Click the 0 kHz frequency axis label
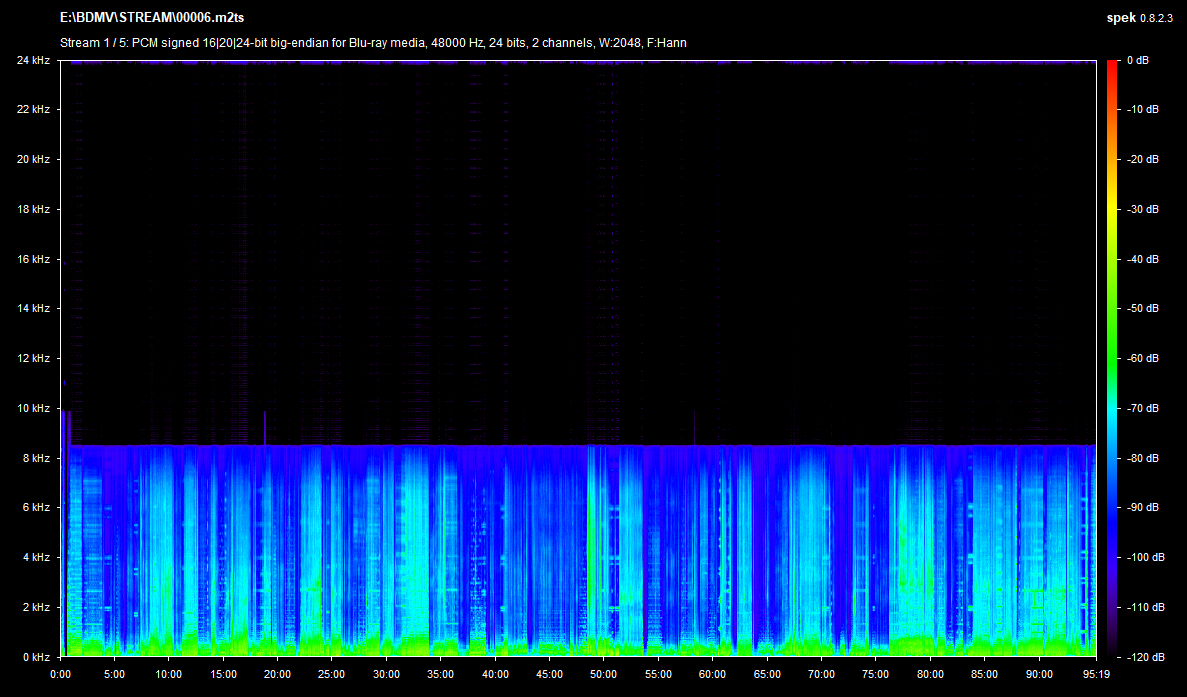This screenshot has width=1187, height=697. click(x=36, y=657)
